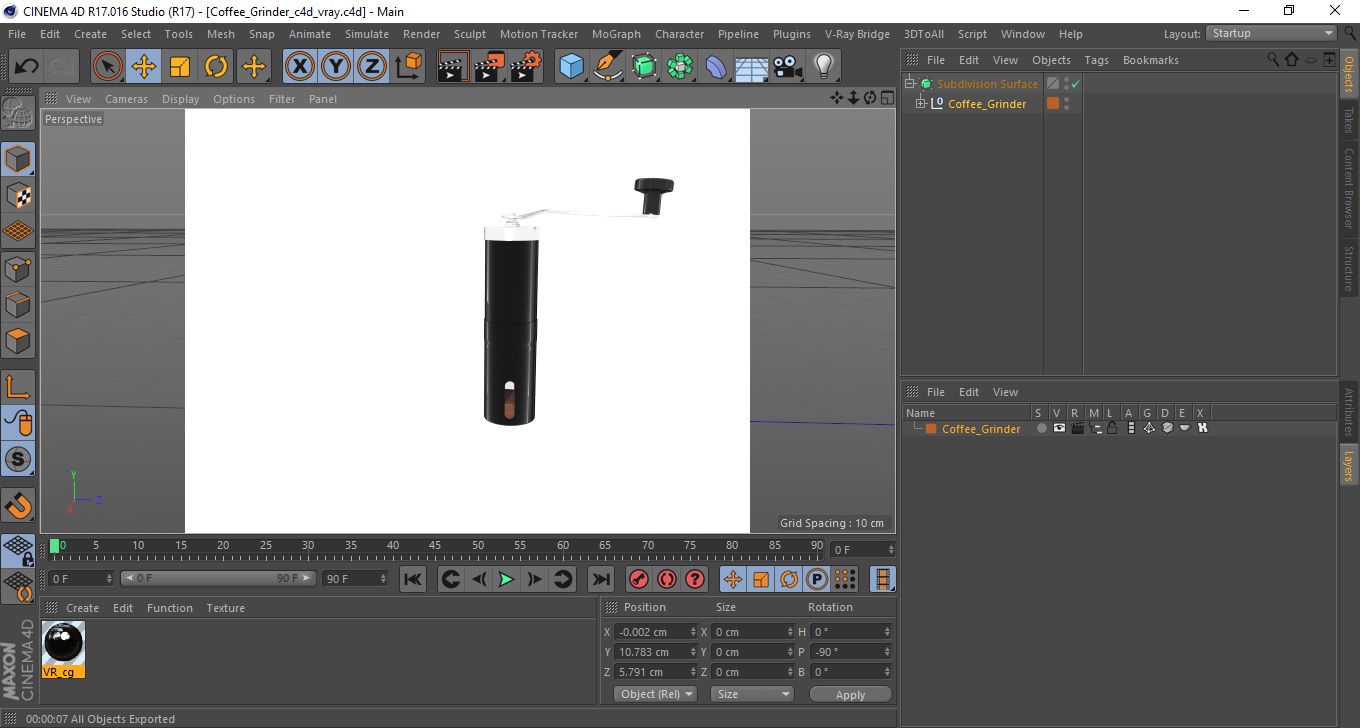Toggle Coffee_Grinder layer solo dot
Viewport: 1360px width, 728px height.
coord(1042,428)
